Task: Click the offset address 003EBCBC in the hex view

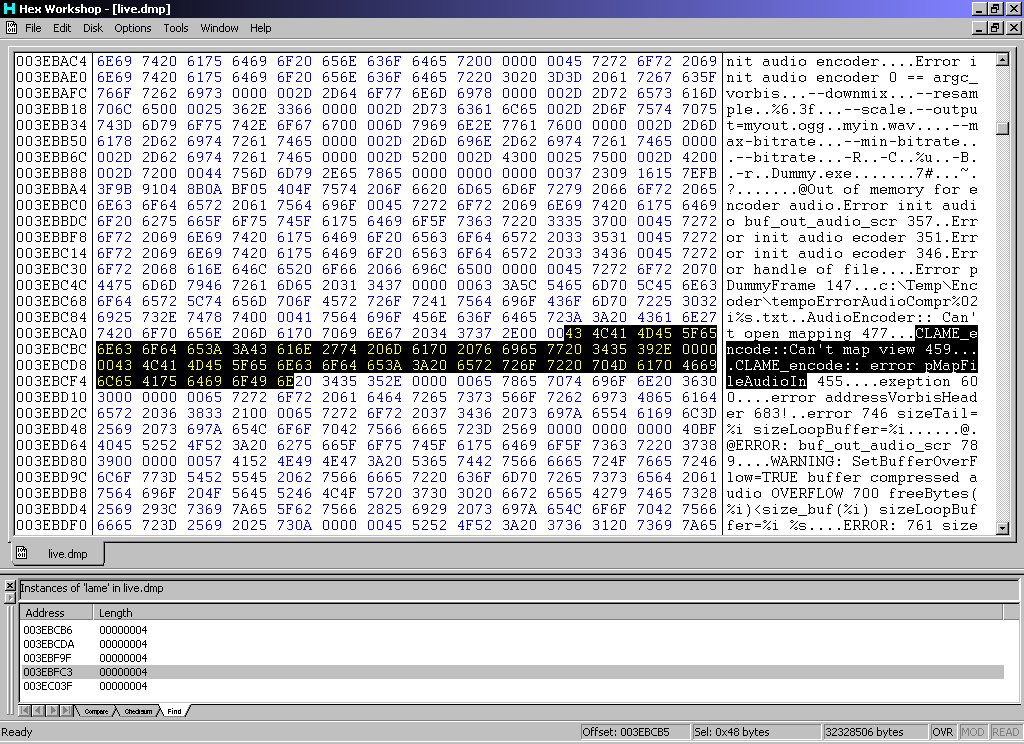Action: tap(52, 349)
